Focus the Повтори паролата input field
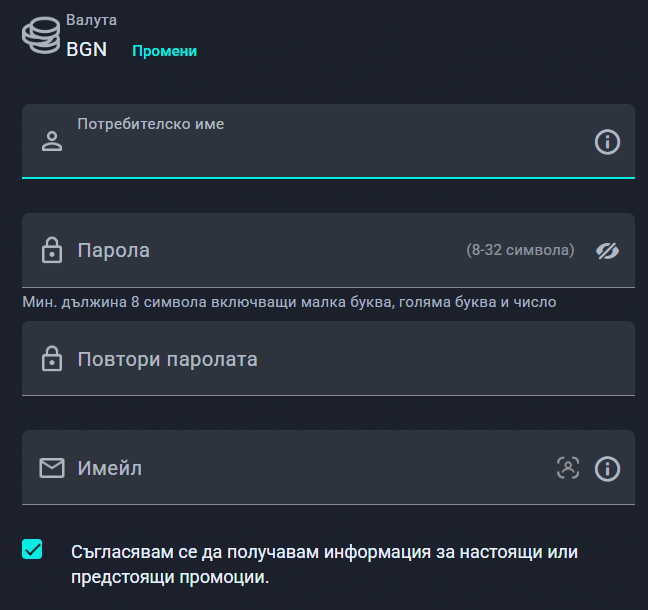This screenshot has width=648, height=610. [330, 358]
